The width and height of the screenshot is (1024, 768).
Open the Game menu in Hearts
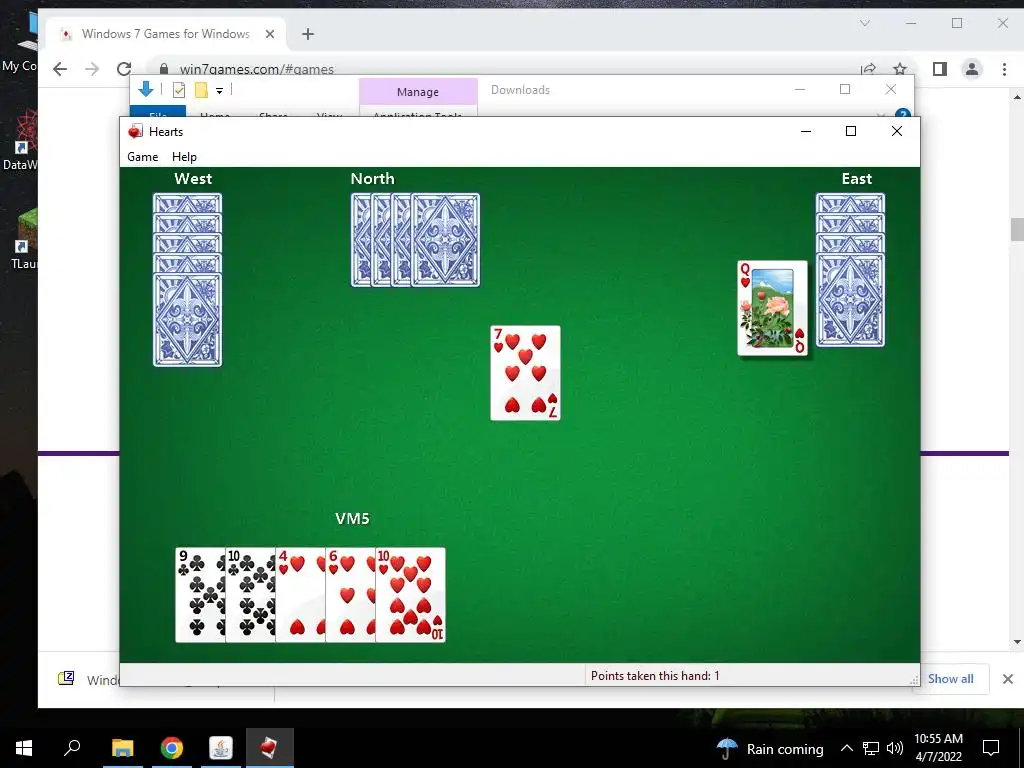[142, 157]
